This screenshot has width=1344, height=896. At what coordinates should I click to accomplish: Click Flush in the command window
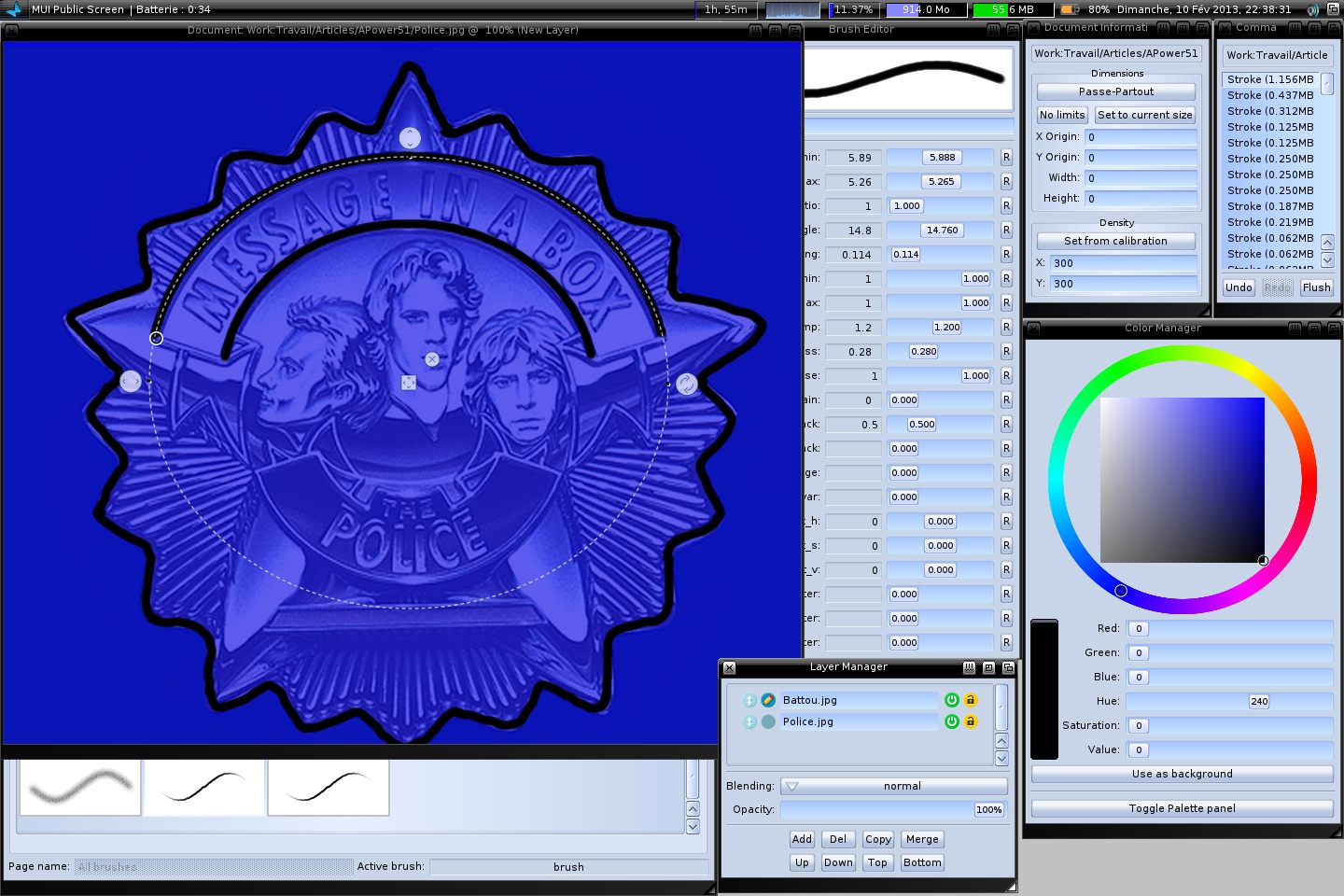pos(1317,287)
